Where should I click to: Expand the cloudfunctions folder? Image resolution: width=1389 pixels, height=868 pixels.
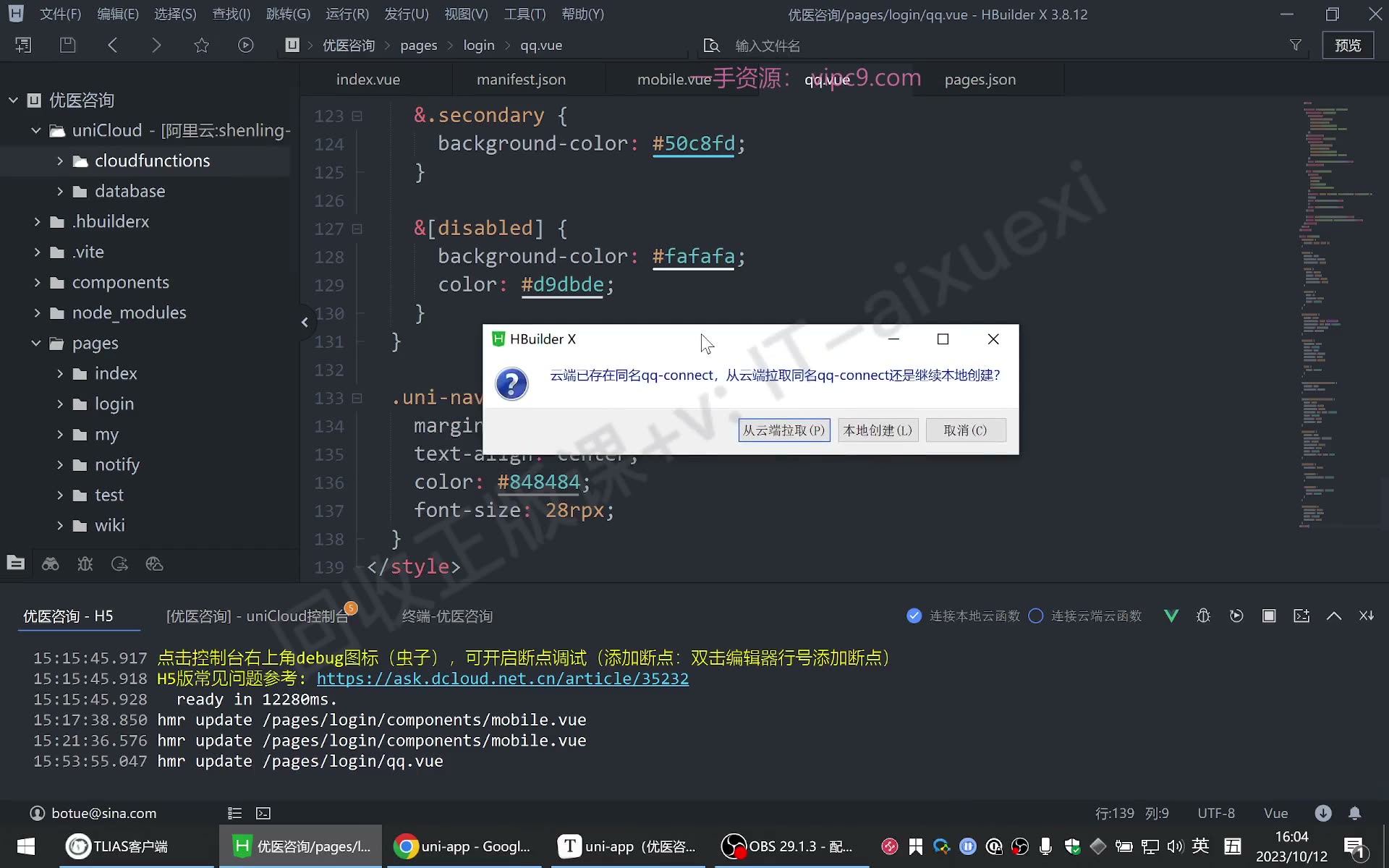click(x=60, y=161)
